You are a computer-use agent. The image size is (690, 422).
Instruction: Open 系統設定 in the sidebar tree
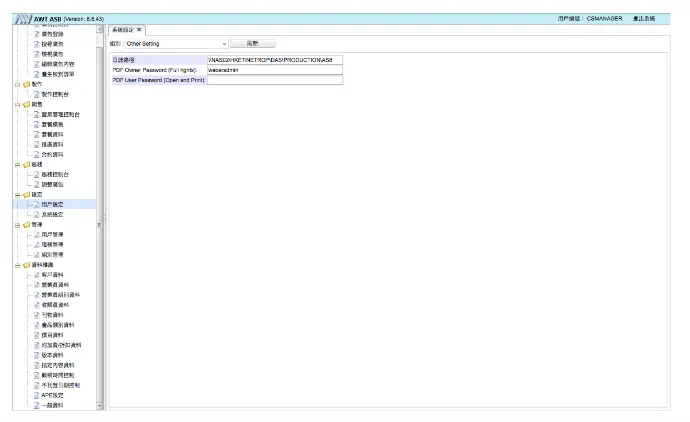pyautogui.click(x=54, y=214)
